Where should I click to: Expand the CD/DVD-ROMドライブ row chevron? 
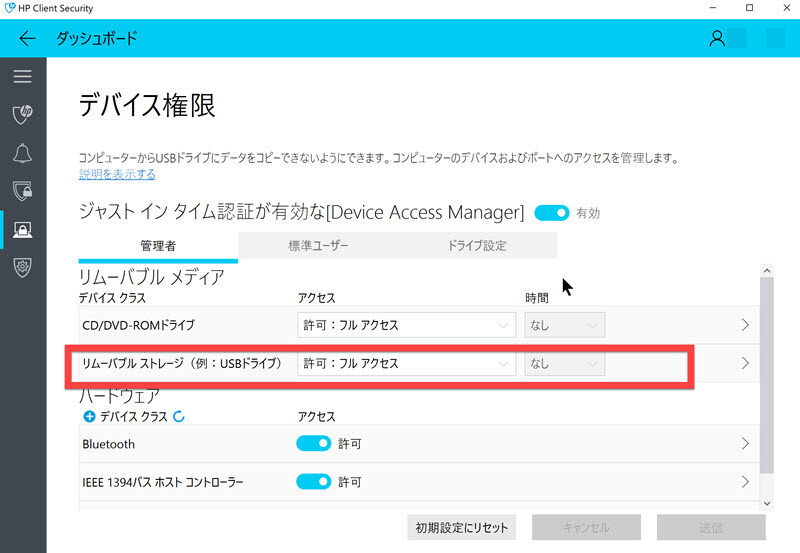coord(745,324)
